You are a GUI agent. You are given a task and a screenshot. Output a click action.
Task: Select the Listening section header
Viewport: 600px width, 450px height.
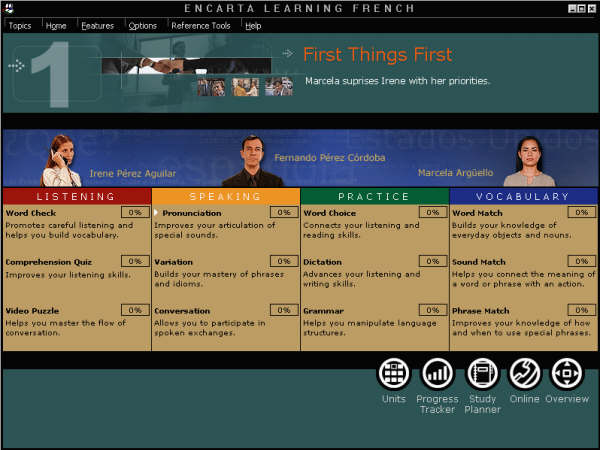tap(77, 196)
